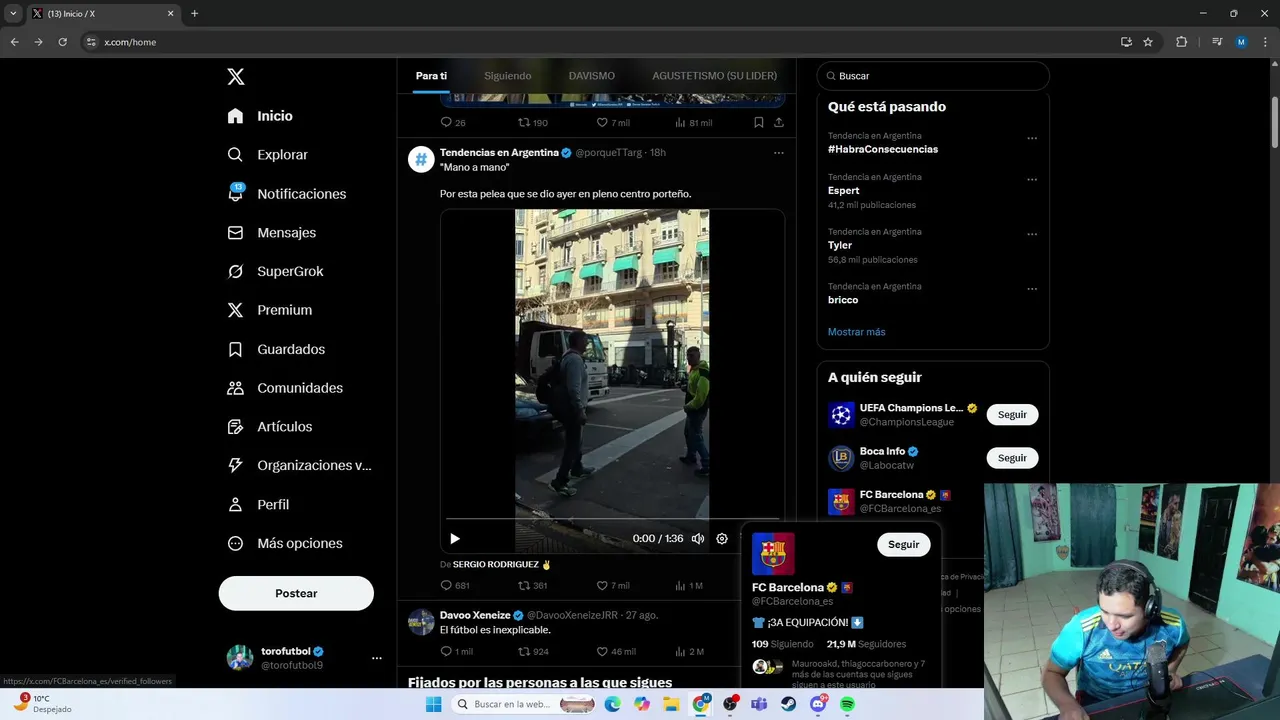Play the street fight video
This screenshot has width=1280, height=720.
[455, 539]
